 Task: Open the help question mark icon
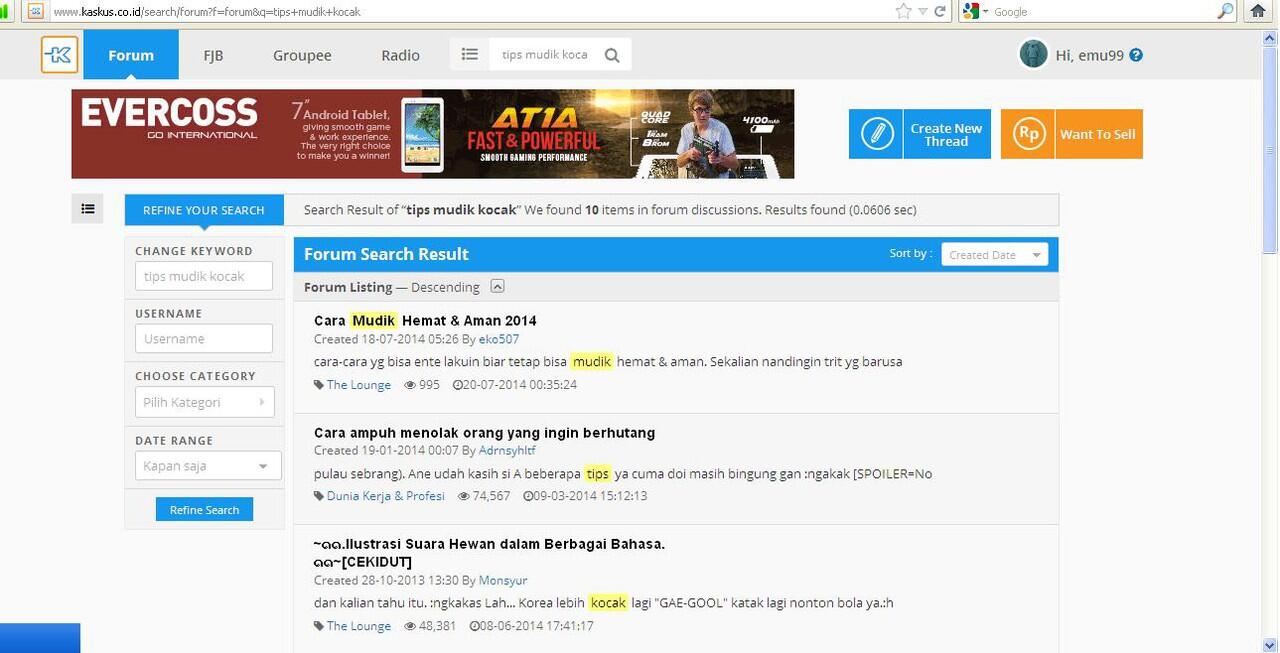(1136, 55)
